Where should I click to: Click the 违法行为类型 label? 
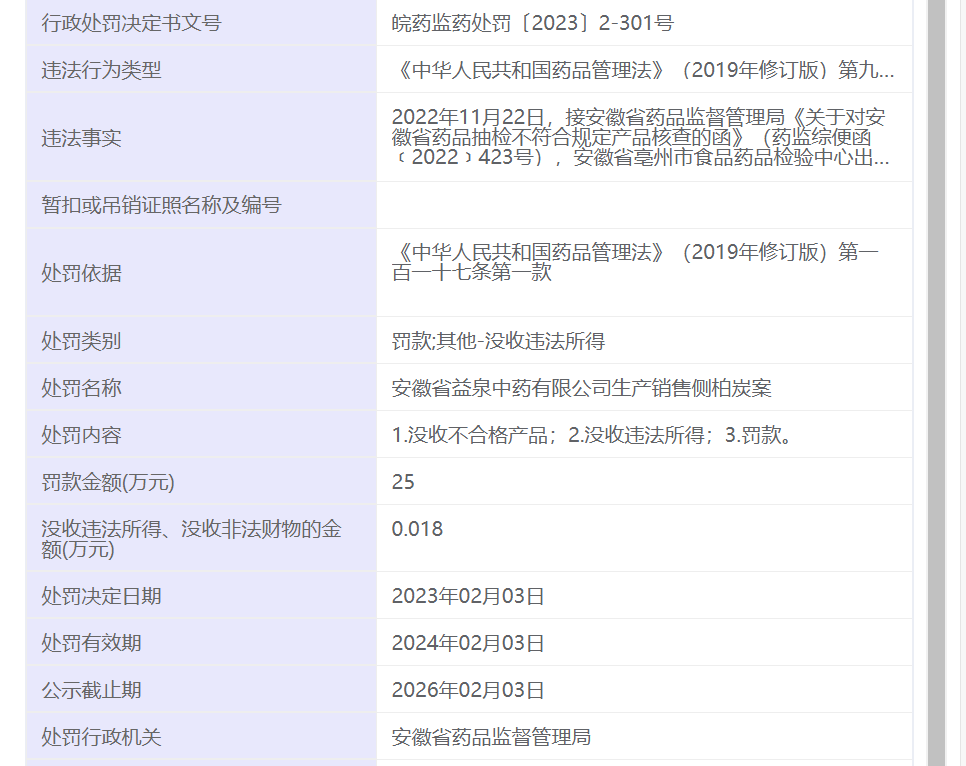pos(101,70)
